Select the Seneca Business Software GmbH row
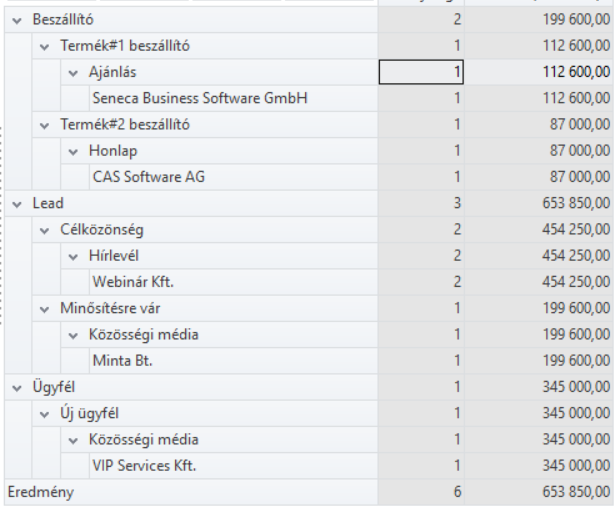This screenshot has height=508, width=614. 198,98
